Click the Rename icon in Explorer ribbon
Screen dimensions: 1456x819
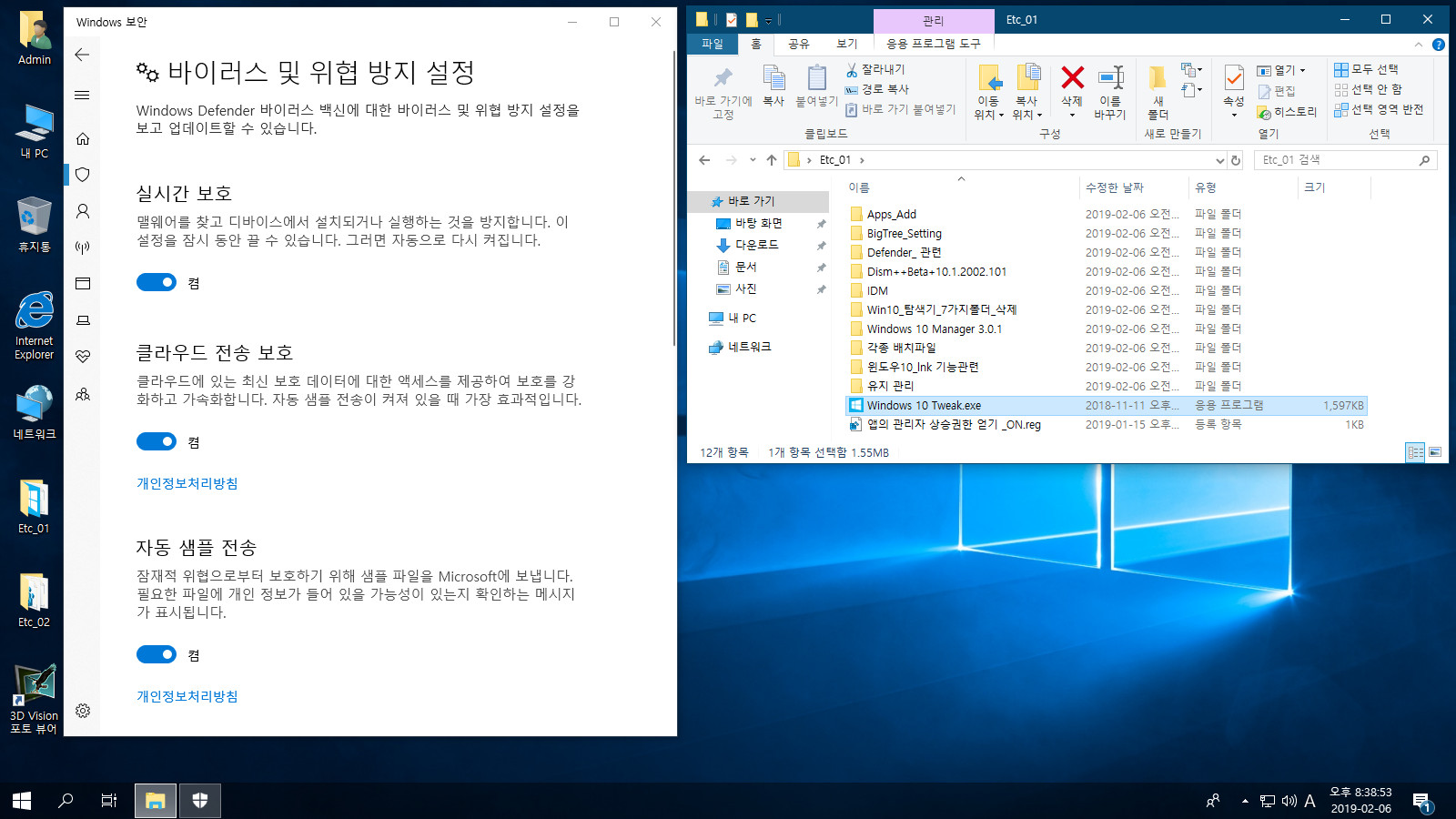(1110, 77)
